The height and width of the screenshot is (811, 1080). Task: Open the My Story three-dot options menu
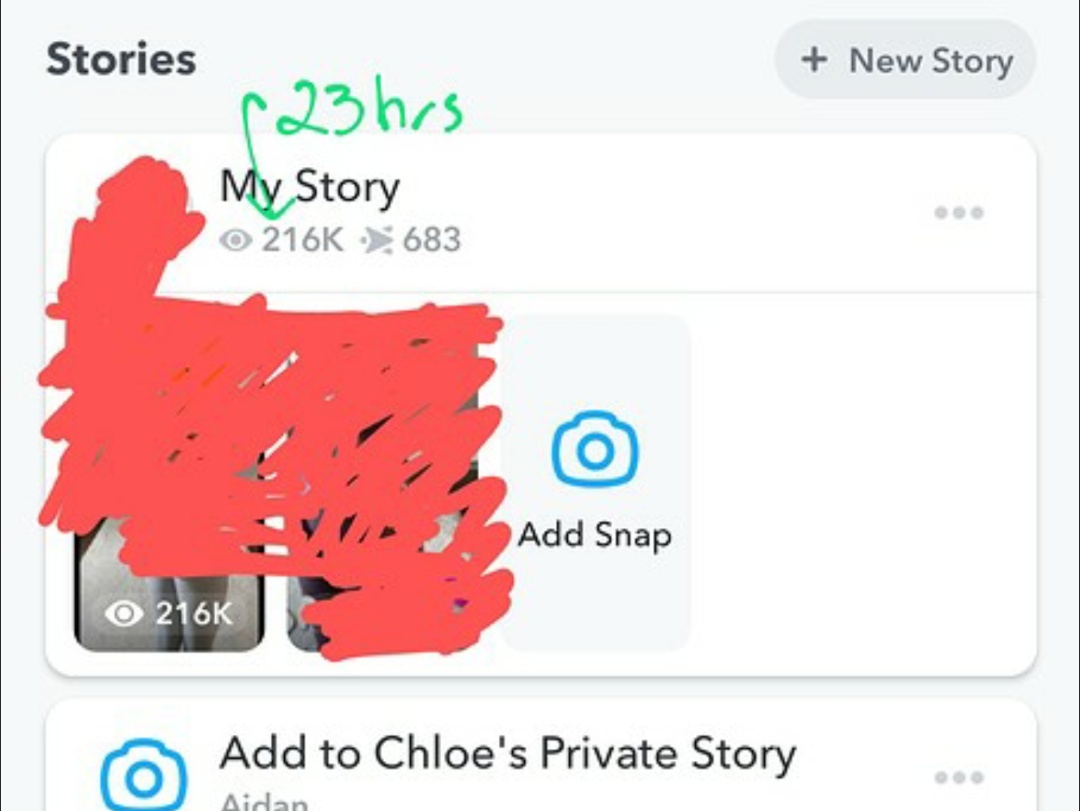click(959, 212)
